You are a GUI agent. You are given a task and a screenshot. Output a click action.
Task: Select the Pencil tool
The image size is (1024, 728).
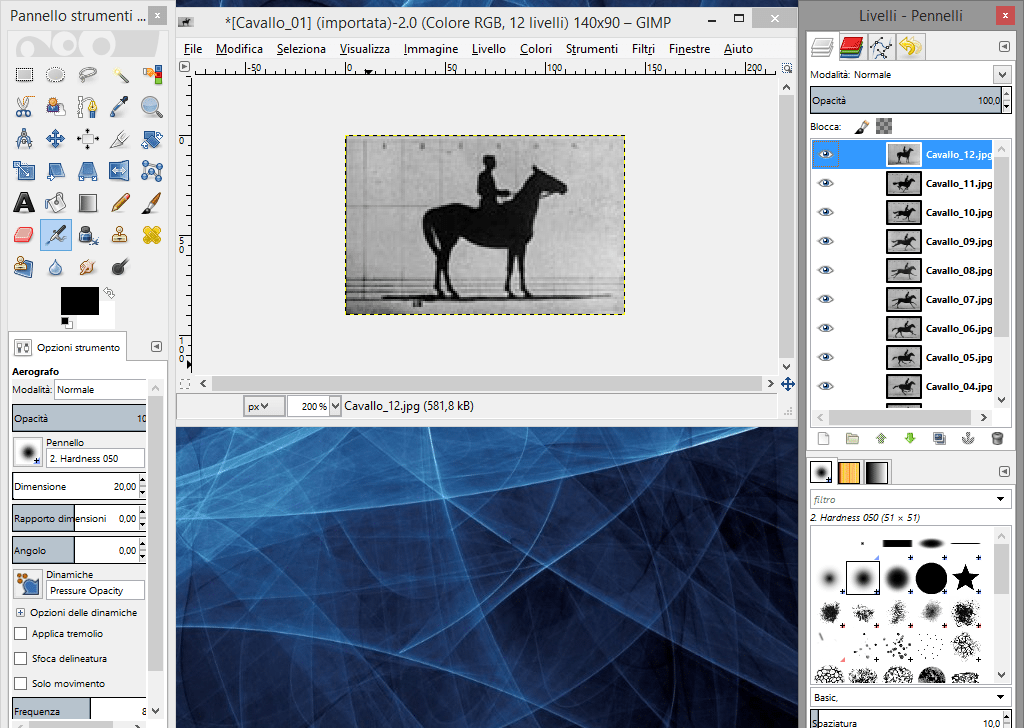pos(120,202)
